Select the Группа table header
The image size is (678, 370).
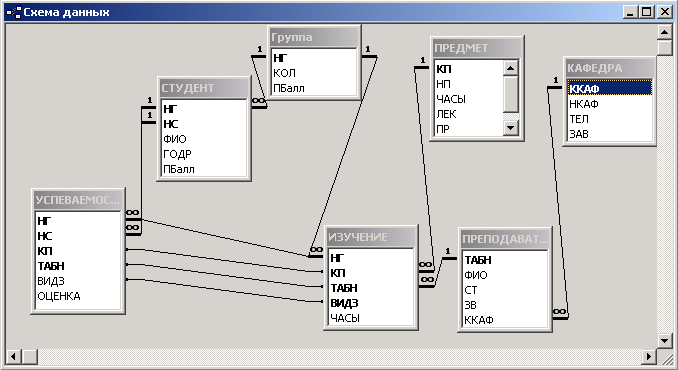pos(314,37)
